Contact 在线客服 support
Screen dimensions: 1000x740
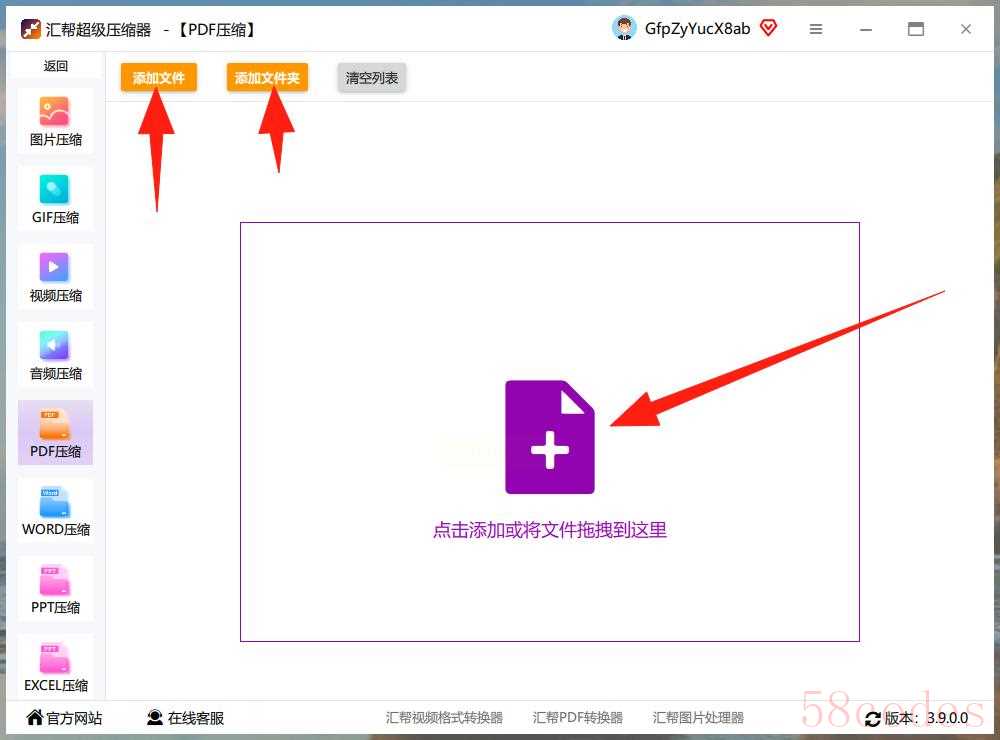185,718
